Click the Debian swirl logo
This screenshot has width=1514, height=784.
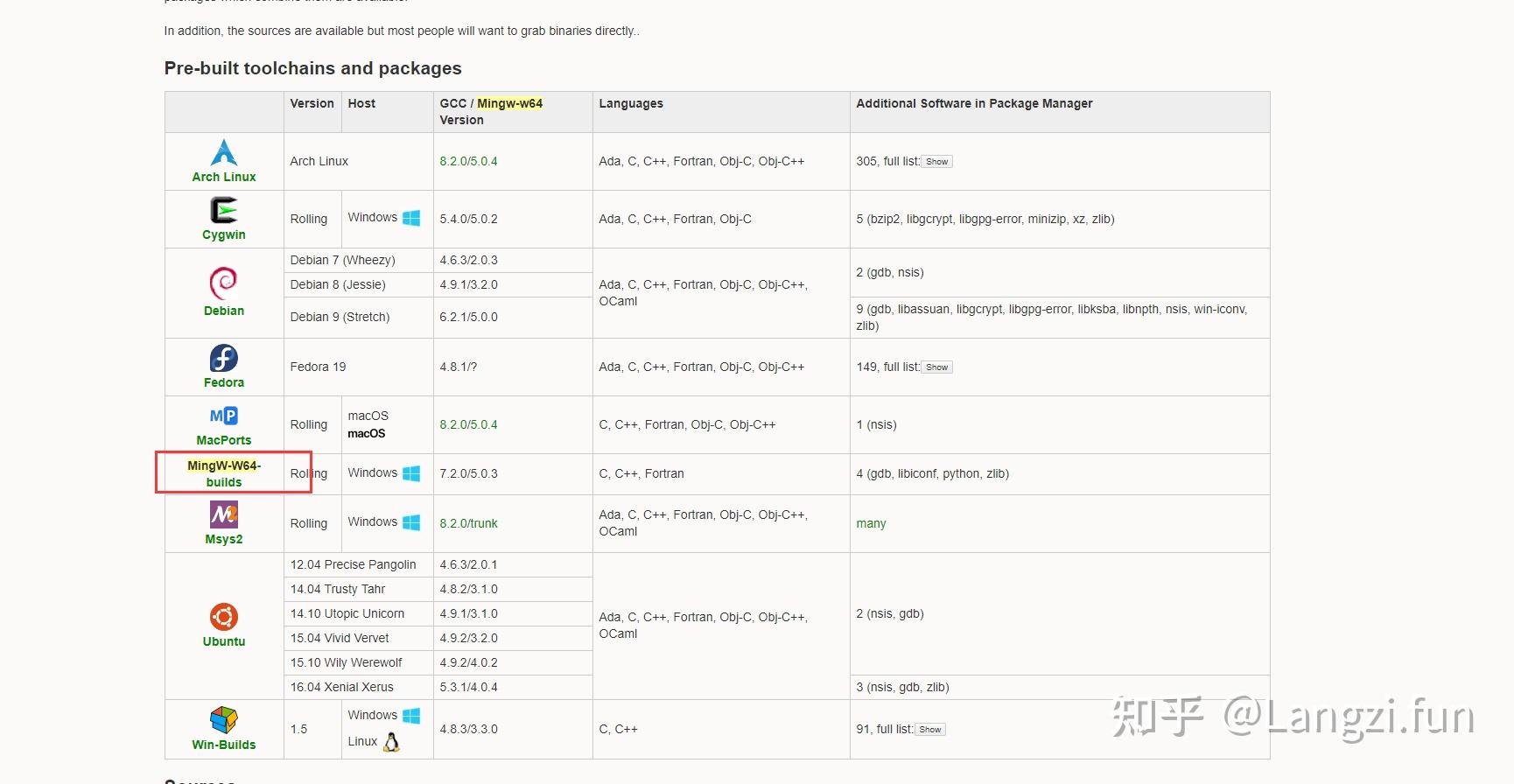pyautogui.click(x=224, y=283)
